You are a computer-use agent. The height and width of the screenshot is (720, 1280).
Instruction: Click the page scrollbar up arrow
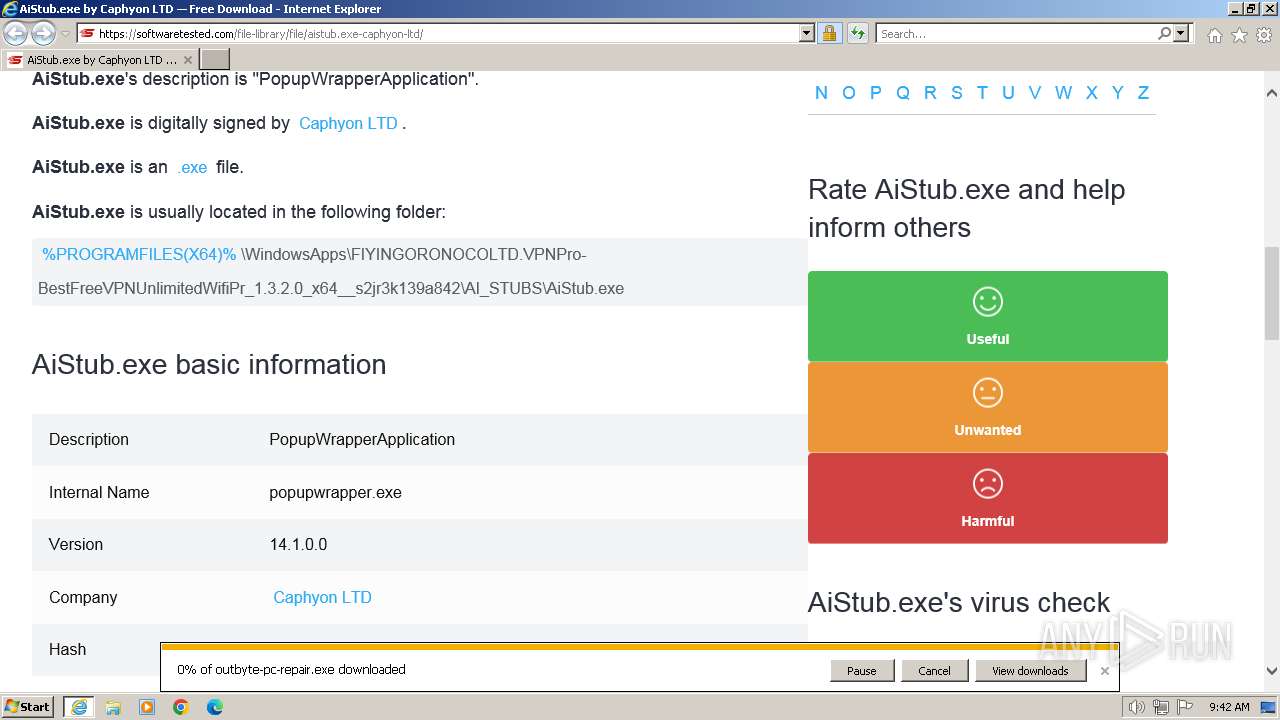[1271, 93]
